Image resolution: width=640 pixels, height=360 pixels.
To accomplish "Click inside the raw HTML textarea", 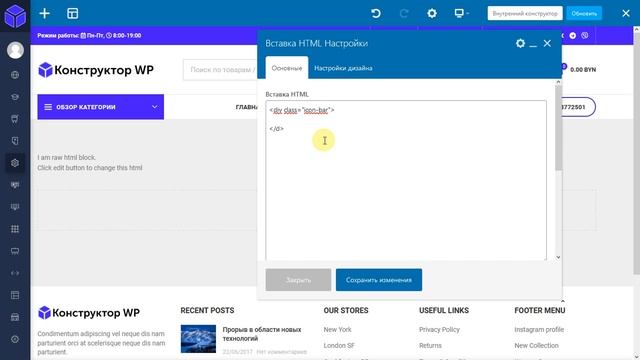I will pyautogui.click(x=406, y=180).
